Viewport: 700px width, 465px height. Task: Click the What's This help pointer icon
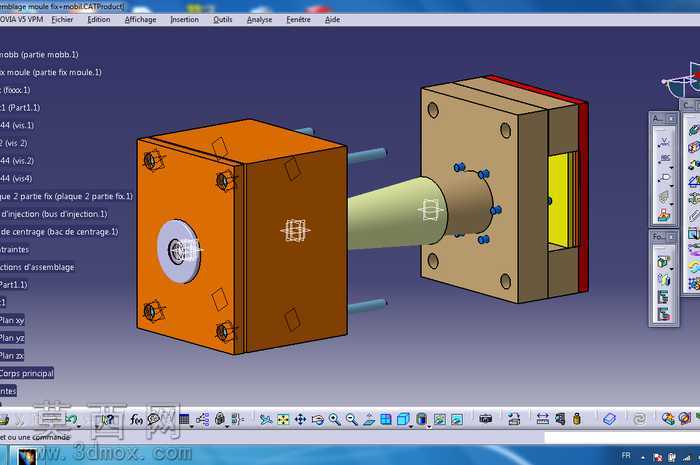[x=108, y=419]
